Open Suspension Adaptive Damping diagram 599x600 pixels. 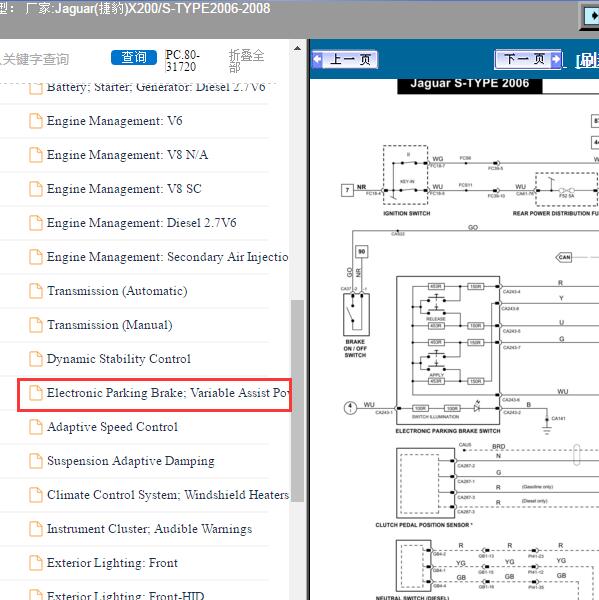[131, 461]
